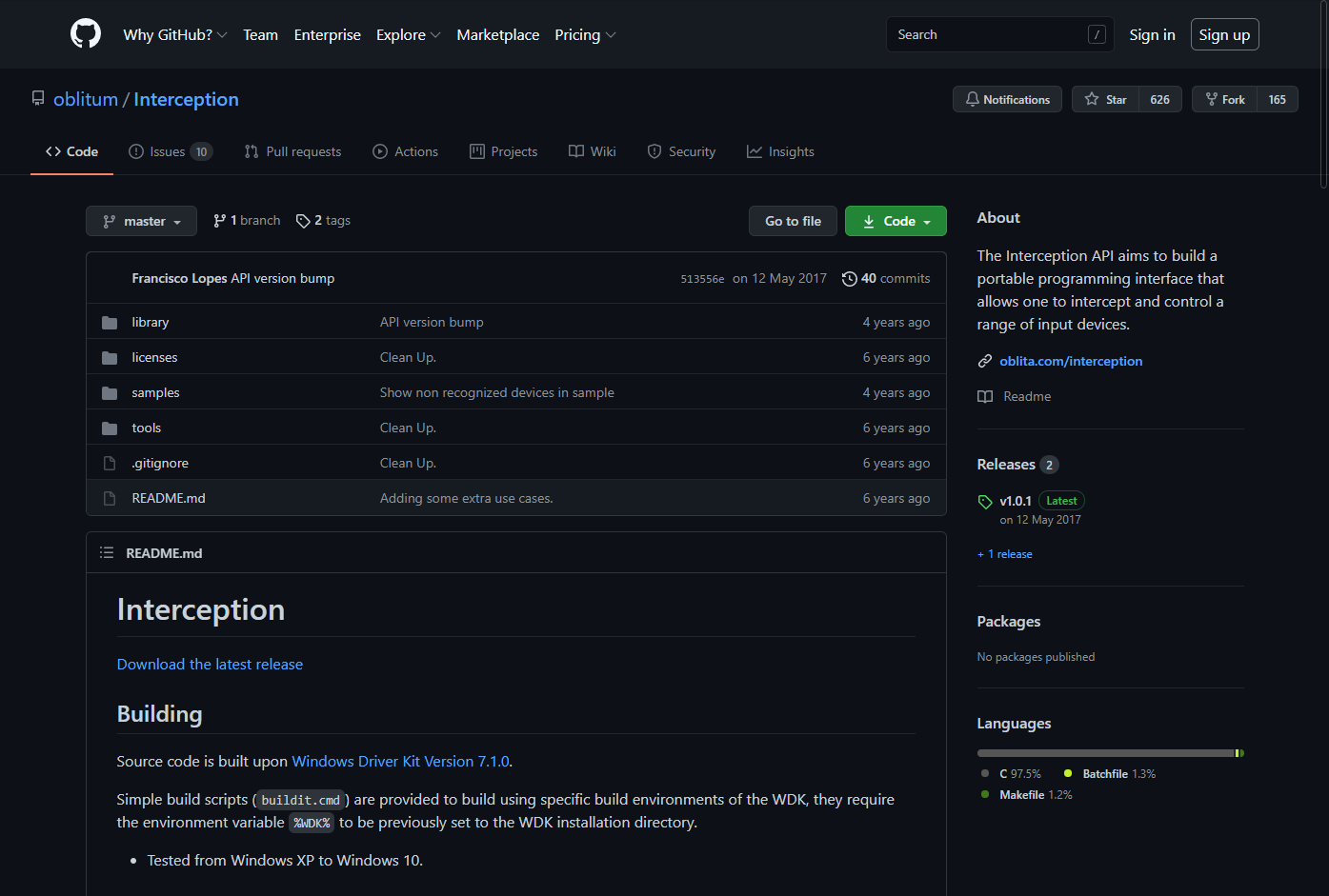Click the Batchfile language yellow-green dot
This screenshot has width=1329, height=896.
pos(1068,774)
